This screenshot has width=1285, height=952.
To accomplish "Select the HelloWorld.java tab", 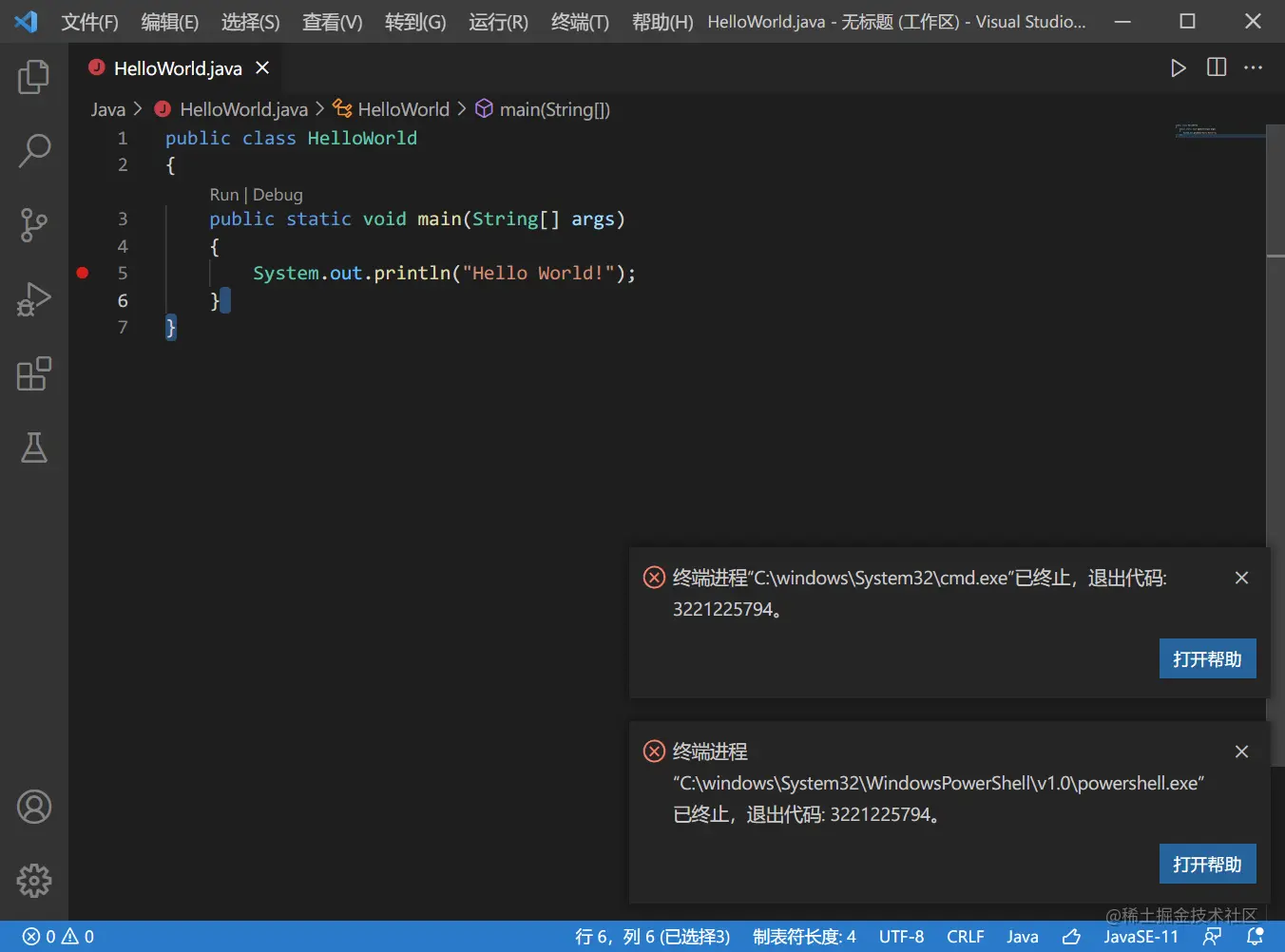I will click(176, 67).
